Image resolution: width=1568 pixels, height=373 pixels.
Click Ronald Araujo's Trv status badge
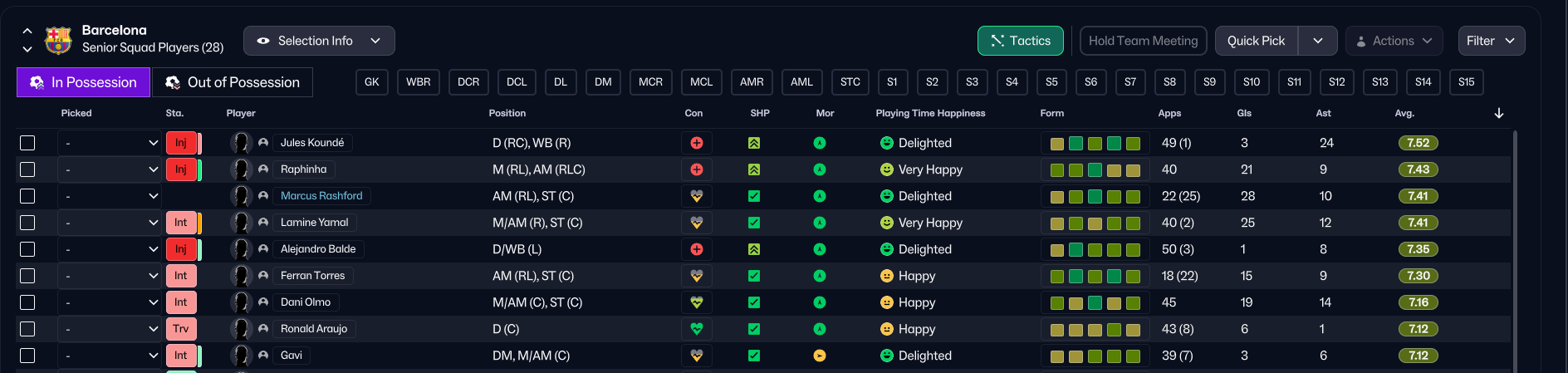[x=181, y=329]
